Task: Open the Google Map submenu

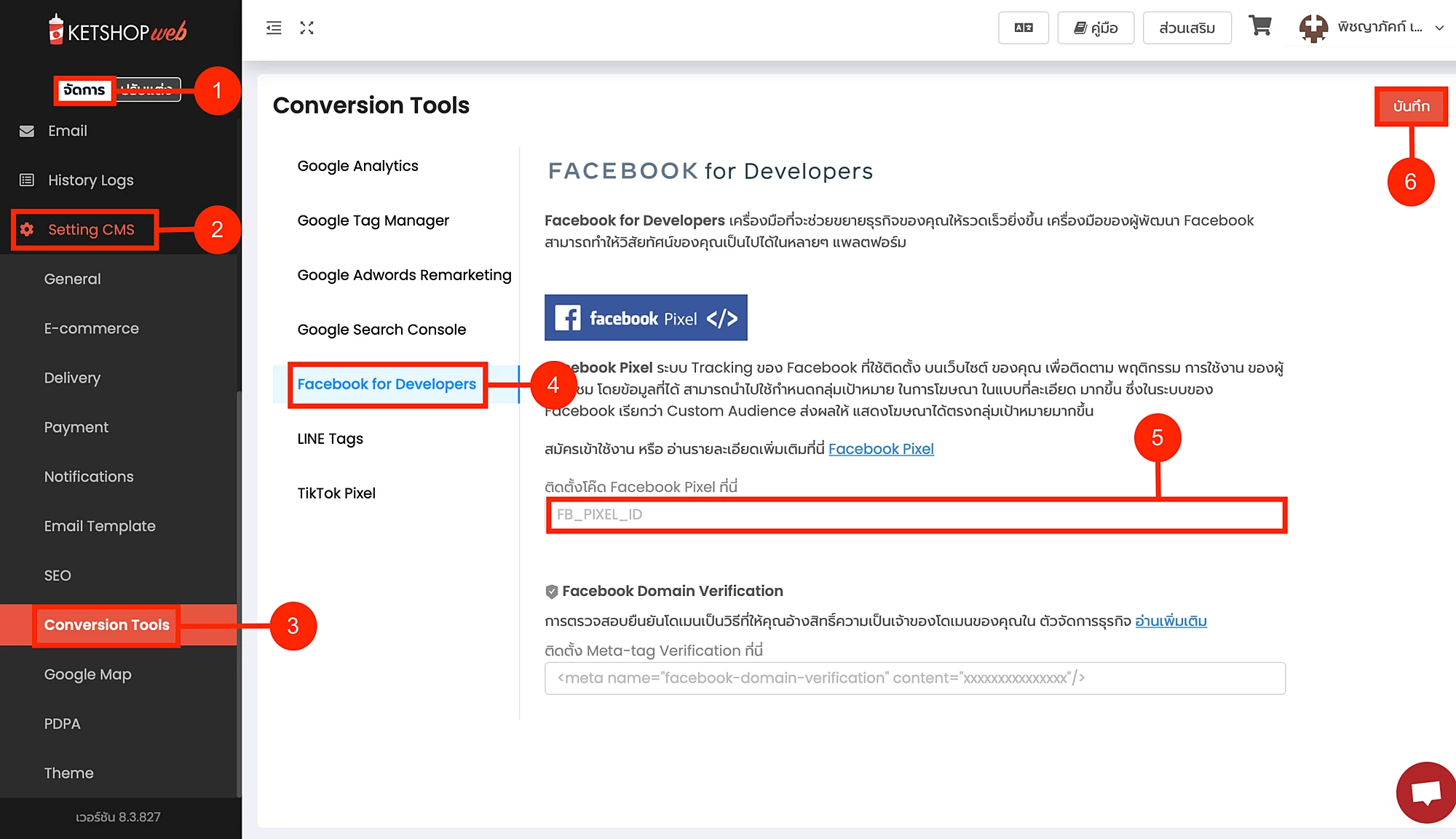Action: (x=87, y=675)
